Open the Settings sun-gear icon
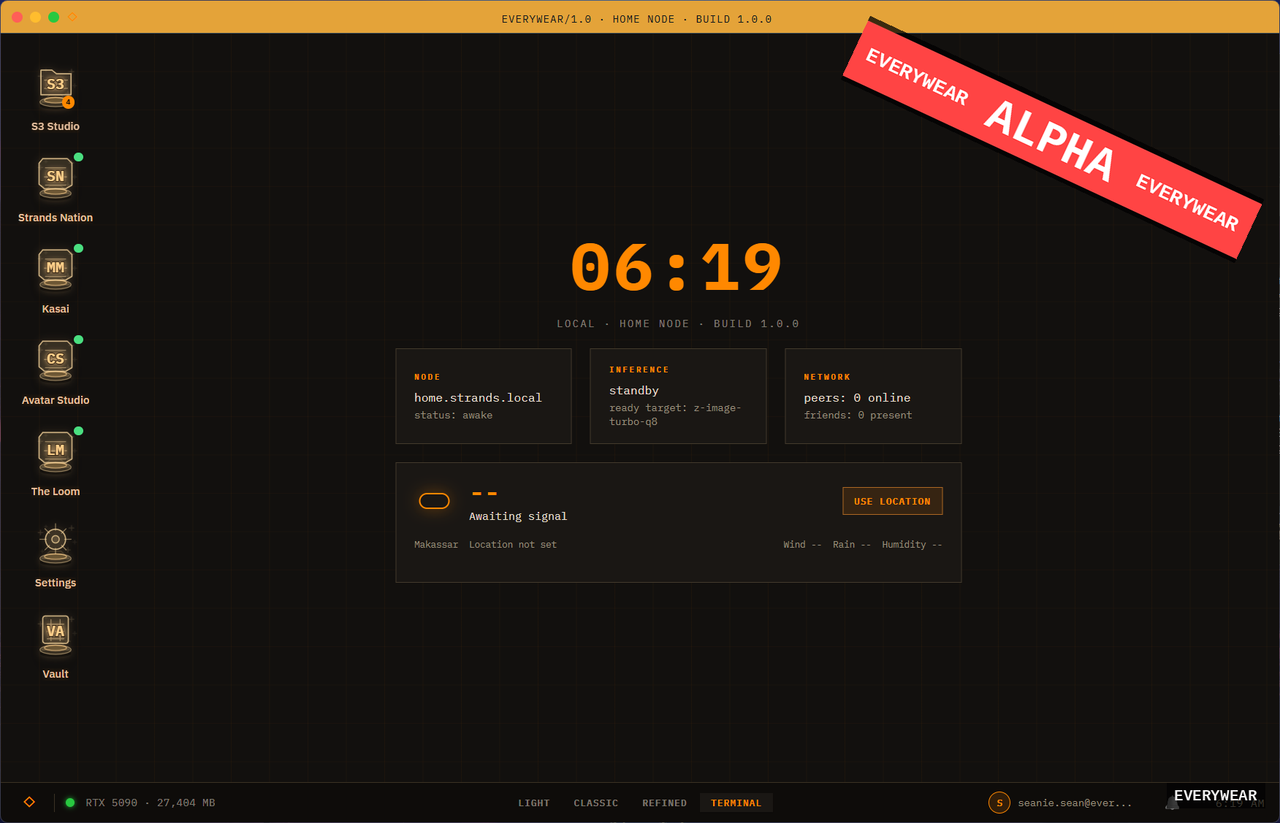The height and width of the screenshot is (823, 1280). (55, 543)
